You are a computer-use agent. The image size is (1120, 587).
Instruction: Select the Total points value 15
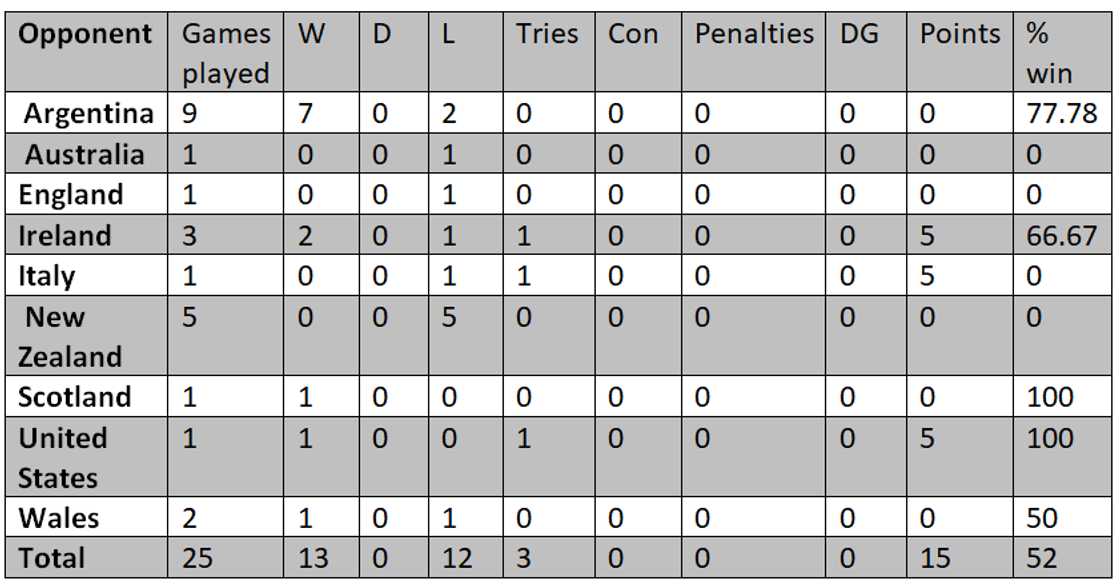(936, 558)
